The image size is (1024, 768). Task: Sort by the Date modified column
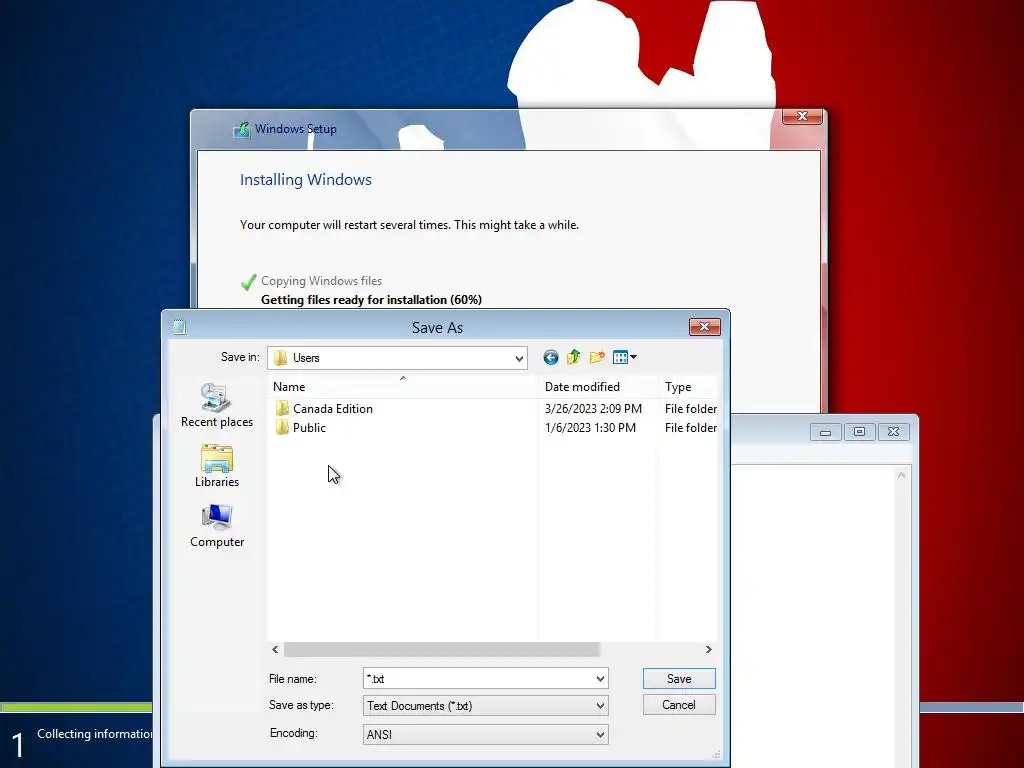click(598, 387)
